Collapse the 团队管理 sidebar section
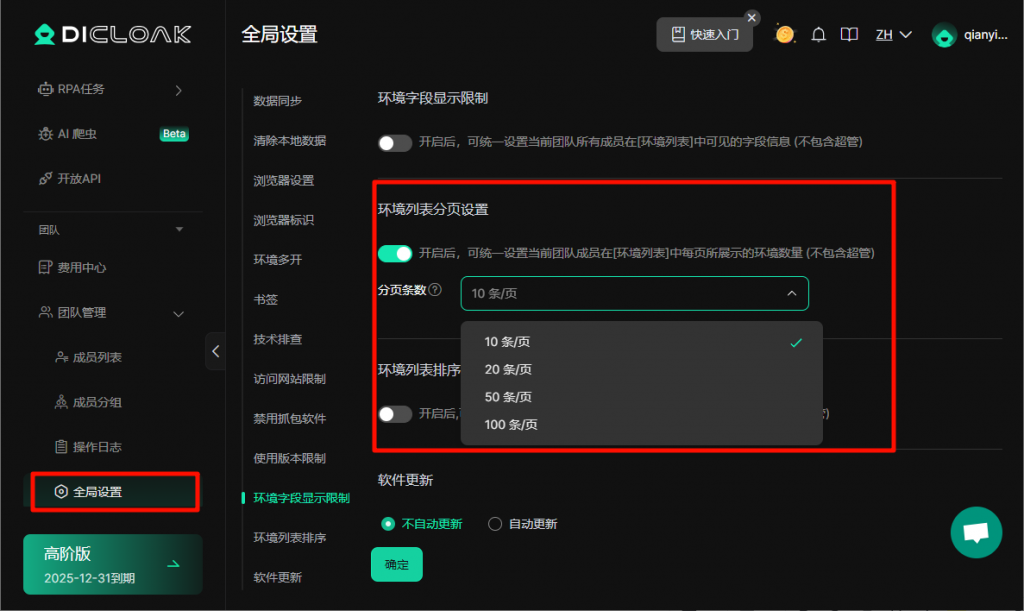The width and height of the screenshot is (1024, 611). pyautogui.click(x=179, y=313)
